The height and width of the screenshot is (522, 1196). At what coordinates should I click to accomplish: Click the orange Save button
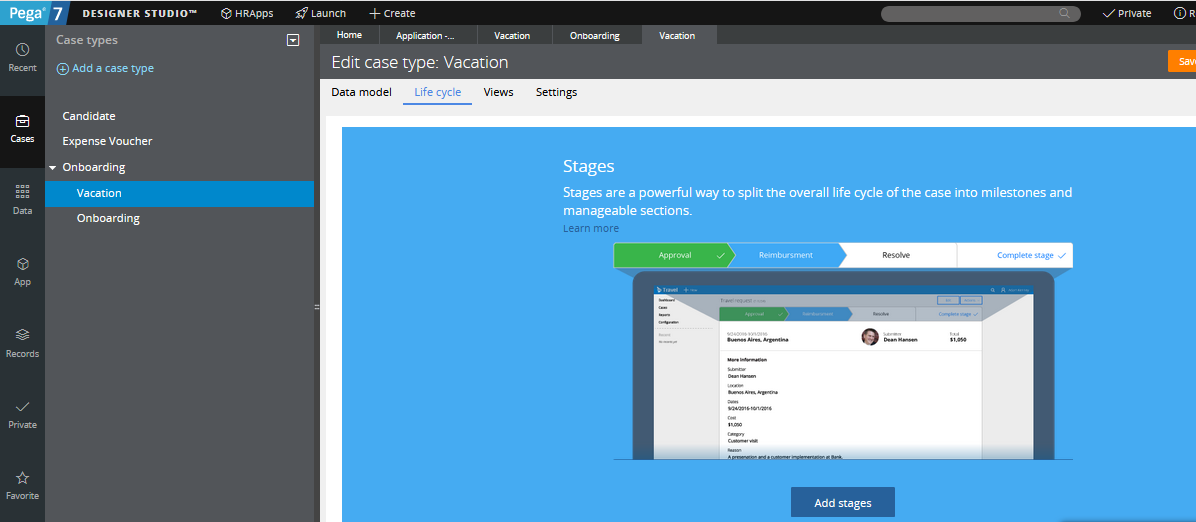1182,62
